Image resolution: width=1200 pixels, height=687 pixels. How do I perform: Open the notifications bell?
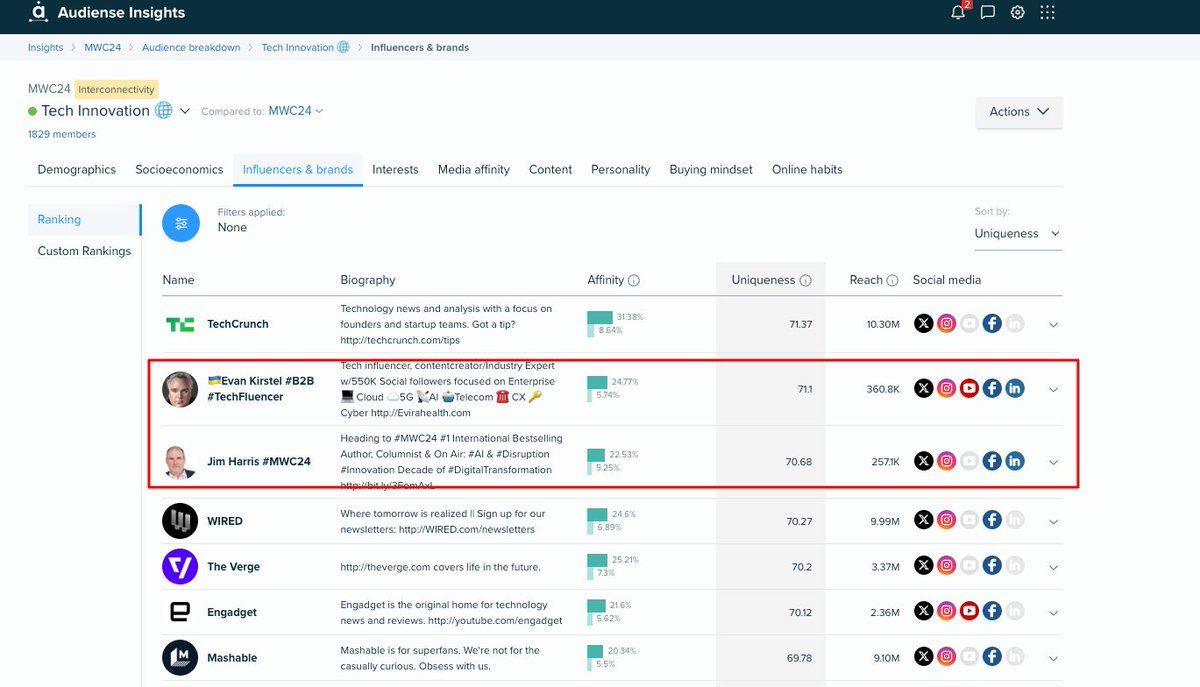[958, 13]
